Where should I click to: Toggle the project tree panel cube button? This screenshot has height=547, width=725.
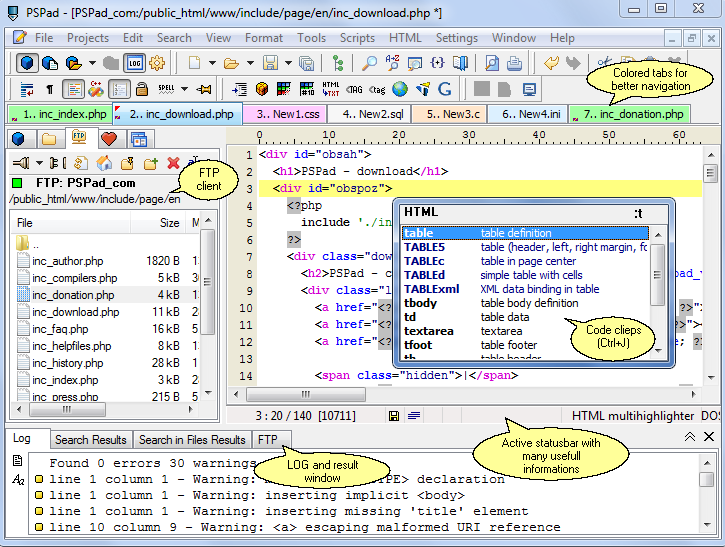coord(27,62)
